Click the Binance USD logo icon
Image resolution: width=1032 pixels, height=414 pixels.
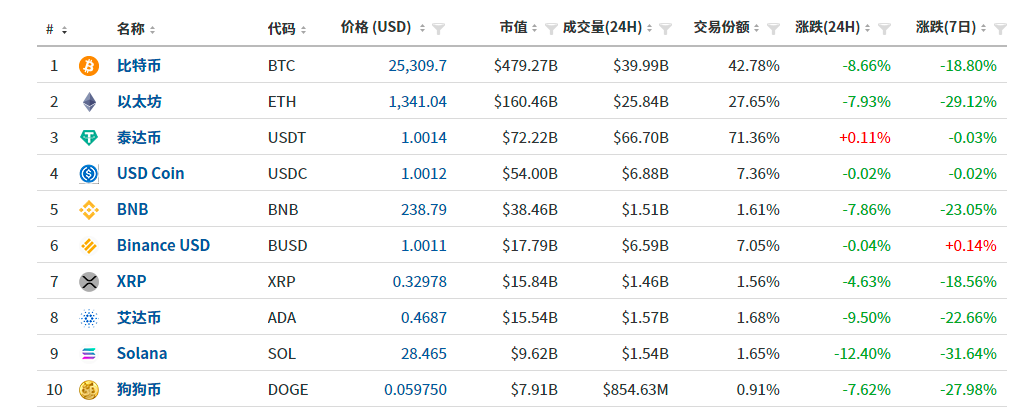(89, 246)
